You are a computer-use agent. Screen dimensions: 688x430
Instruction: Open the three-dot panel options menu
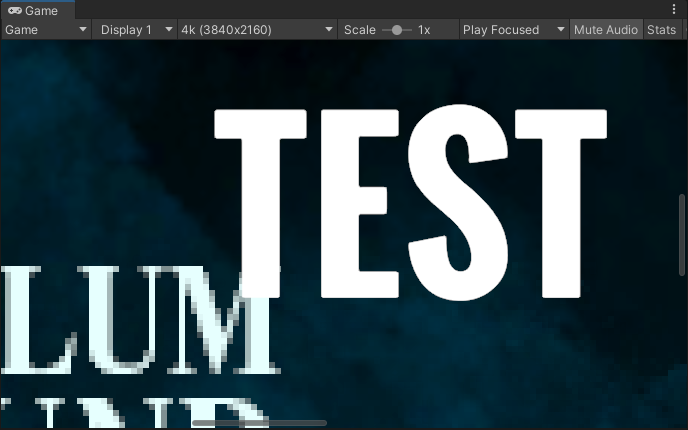pyautogui.click(x=674, y=9)
